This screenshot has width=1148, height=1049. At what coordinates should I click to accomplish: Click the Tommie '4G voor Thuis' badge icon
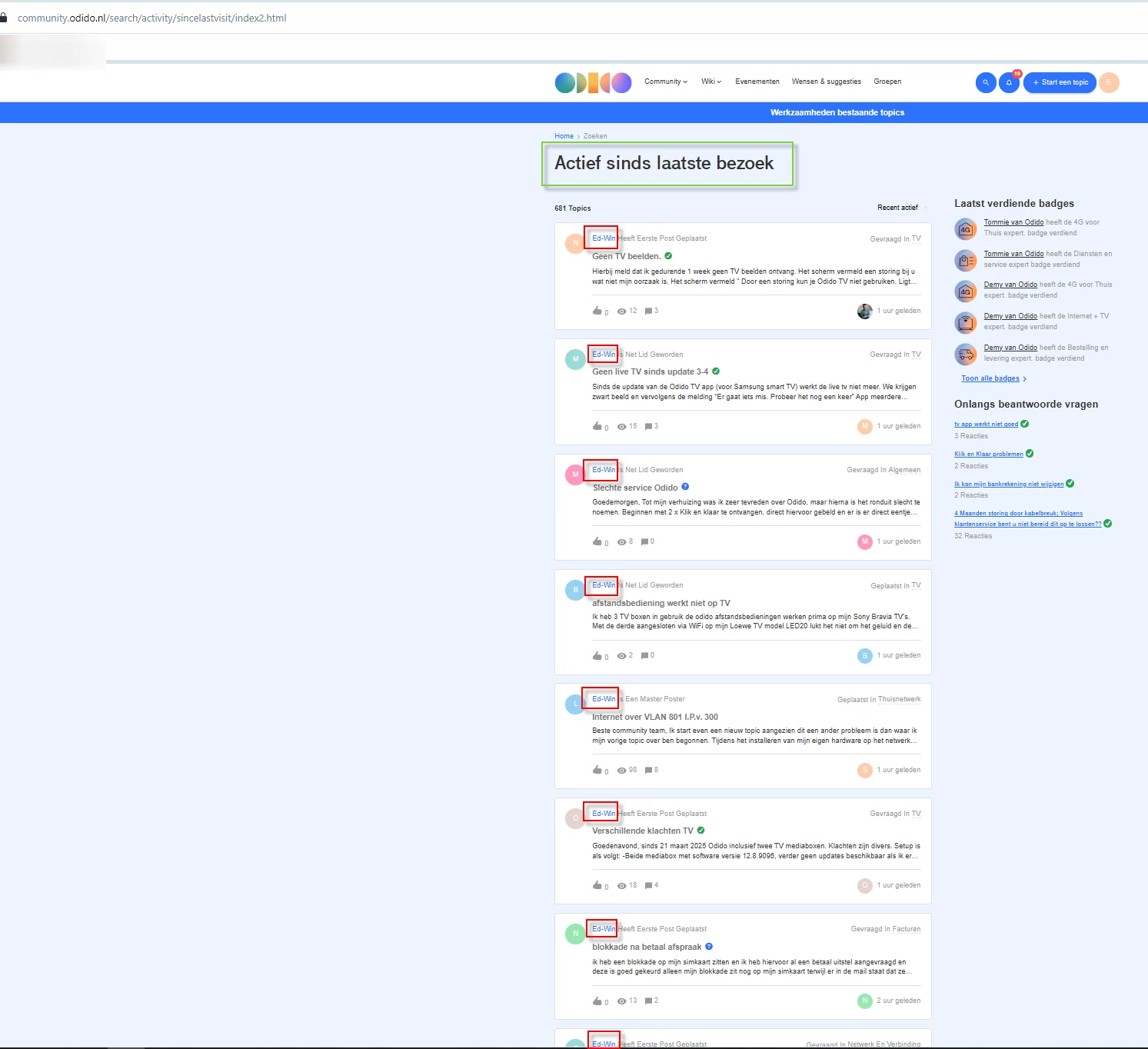[966, 228]
